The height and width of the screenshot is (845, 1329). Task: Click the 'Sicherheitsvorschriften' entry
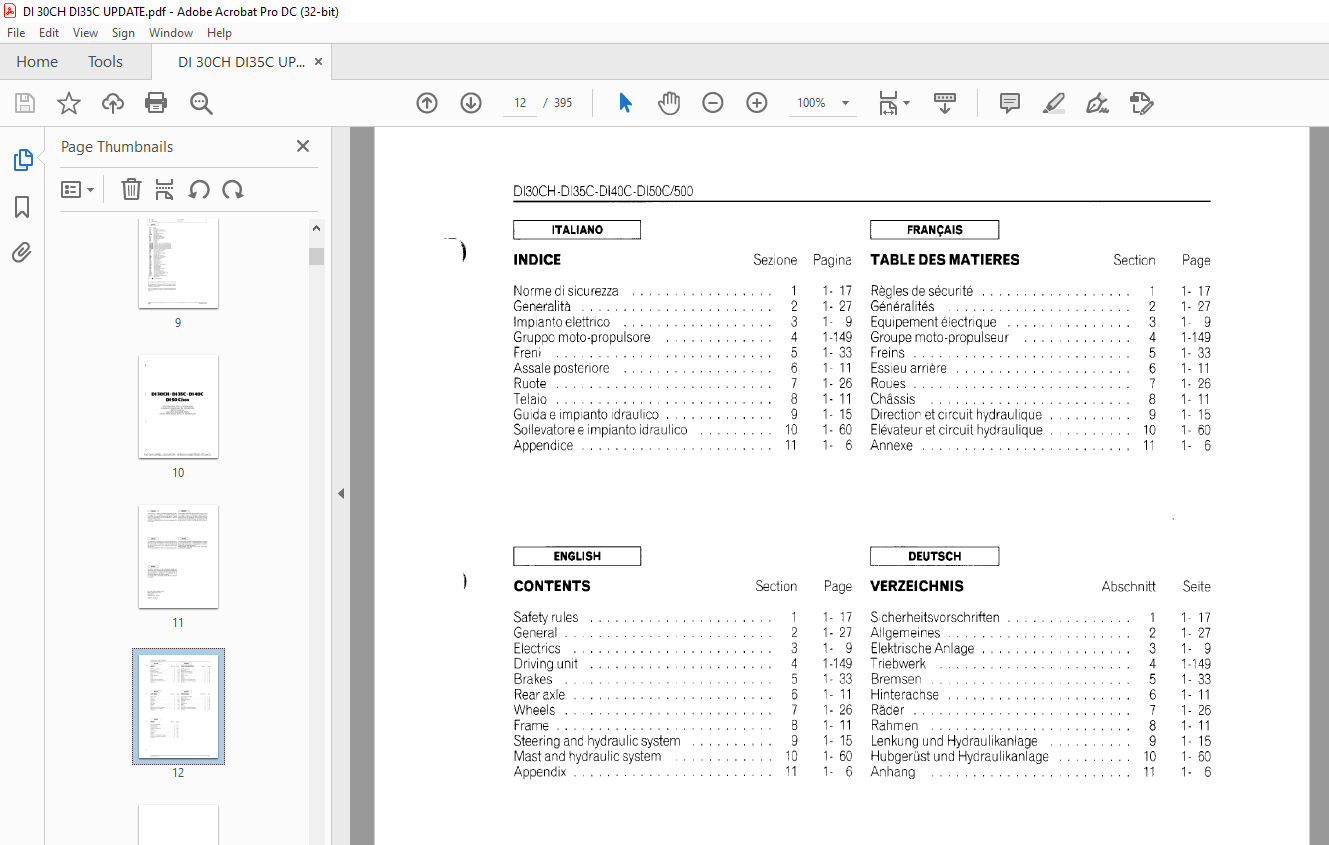[x=935, y=617]
